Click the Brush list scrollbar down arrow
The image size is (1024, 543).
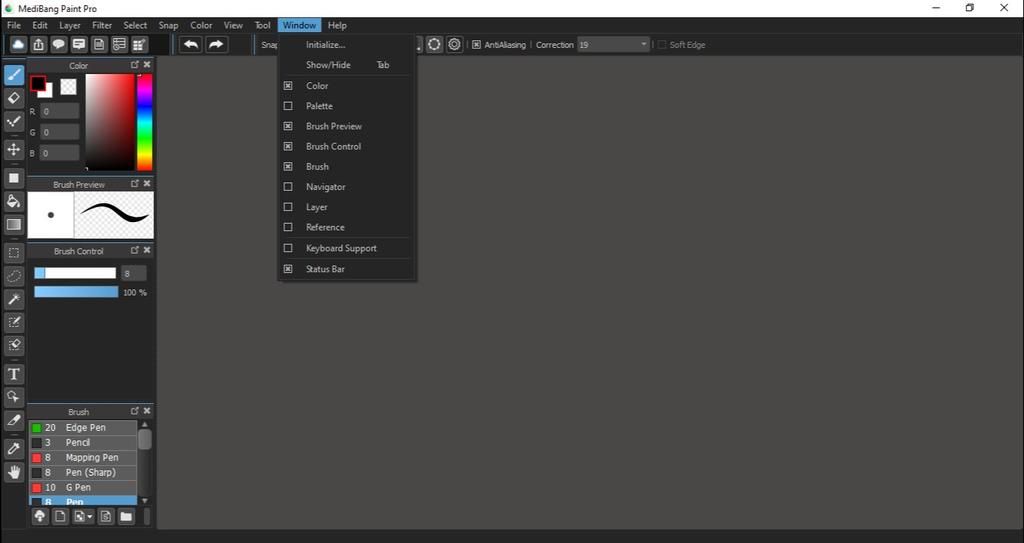tap(145, 501)
